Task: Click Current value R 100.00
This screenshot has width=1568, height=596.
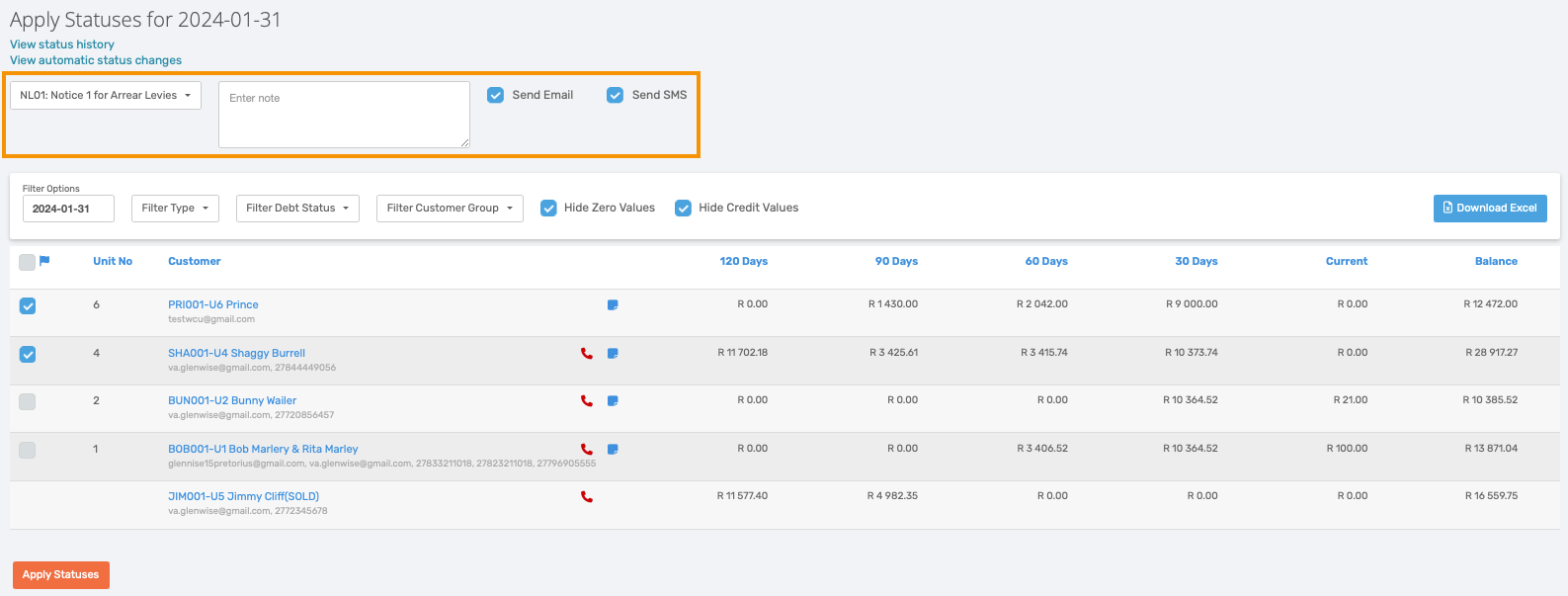Action: [1347, 449]
